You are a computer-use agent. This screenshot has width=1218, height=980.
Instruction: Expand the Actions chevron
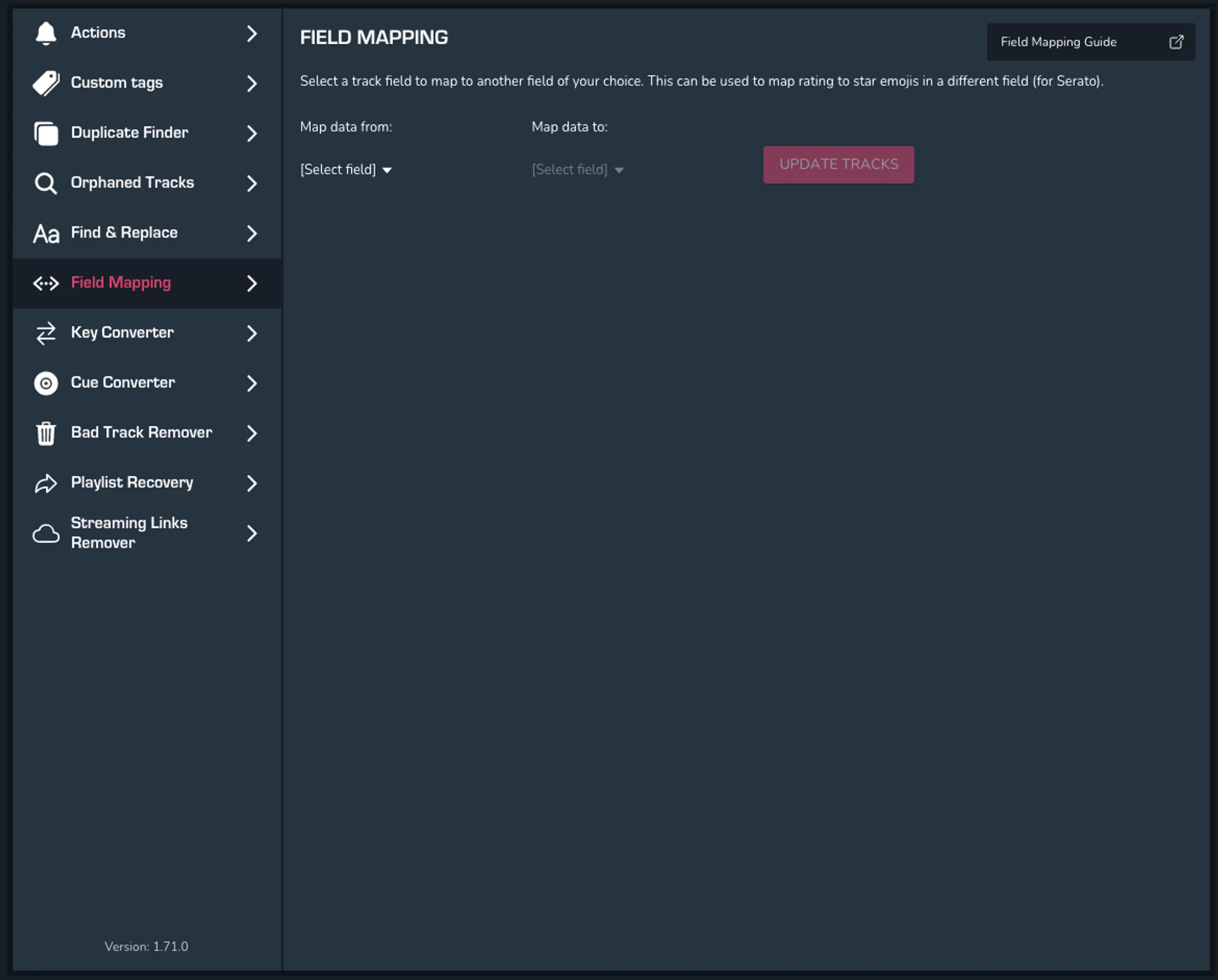click(252, 33)
